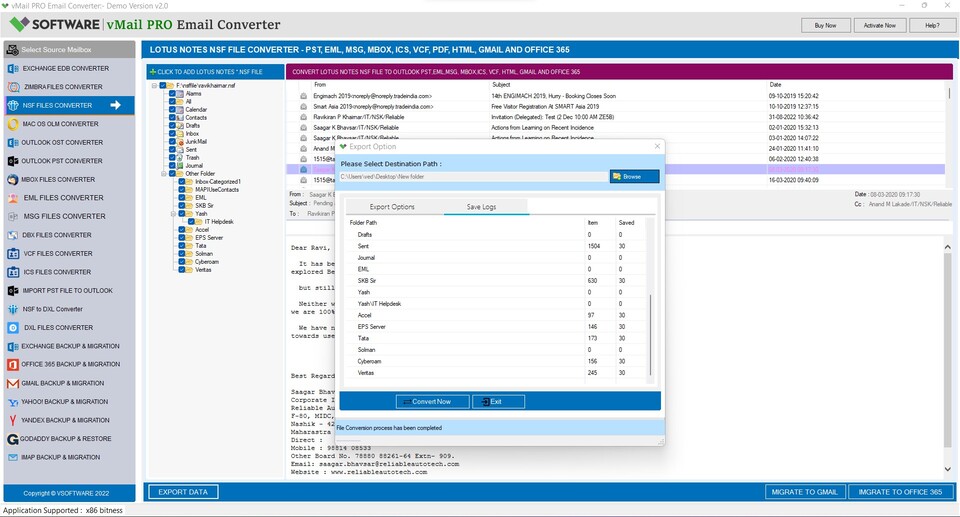Click the Exit button in Export Option dialog
960x517 pixels.
coord(498,402)
